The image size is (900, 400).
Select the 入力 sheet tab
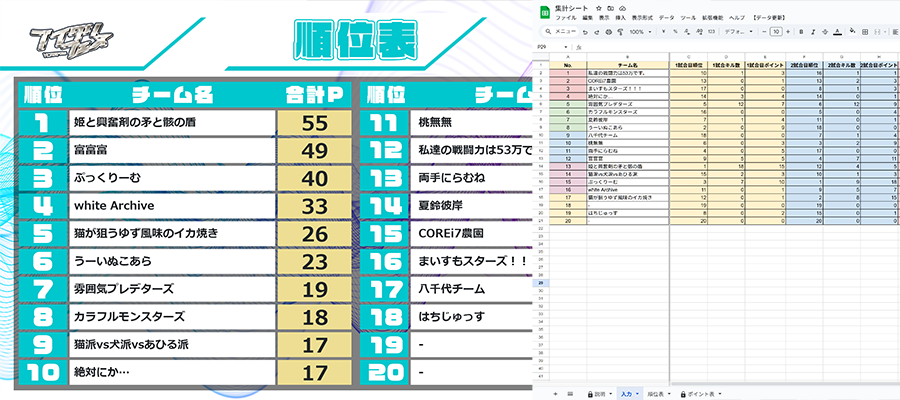pyautogui.click(x=626, y=394)
